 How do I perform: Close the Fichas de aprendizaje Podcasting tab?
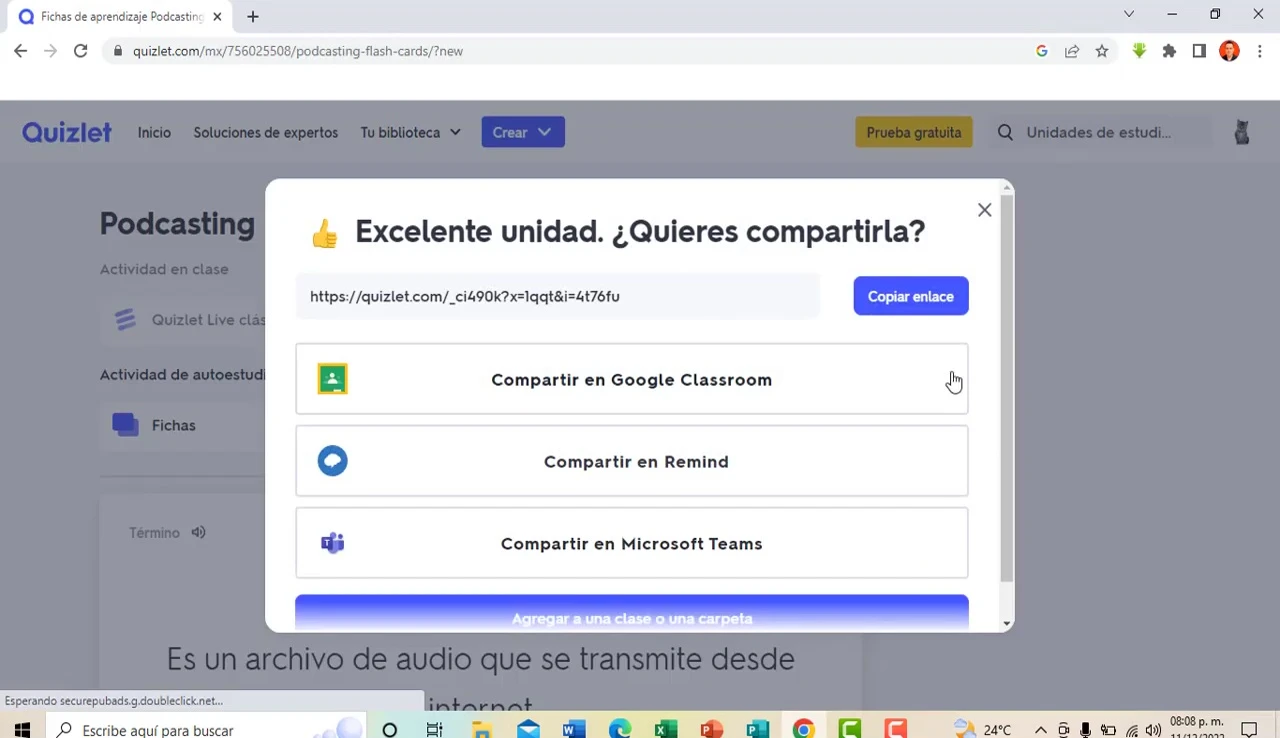(217, 17)
